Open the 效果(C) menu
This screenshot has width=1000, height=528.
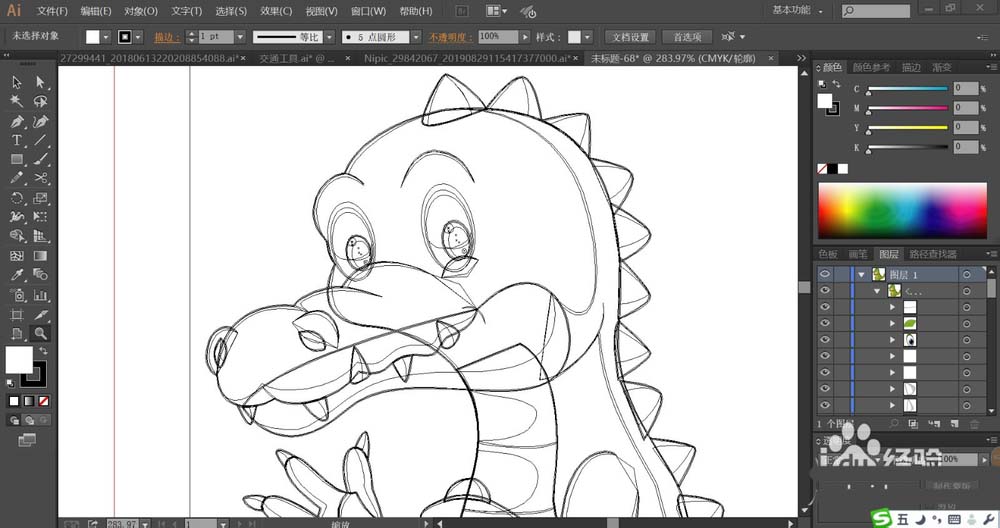(276, 11)
